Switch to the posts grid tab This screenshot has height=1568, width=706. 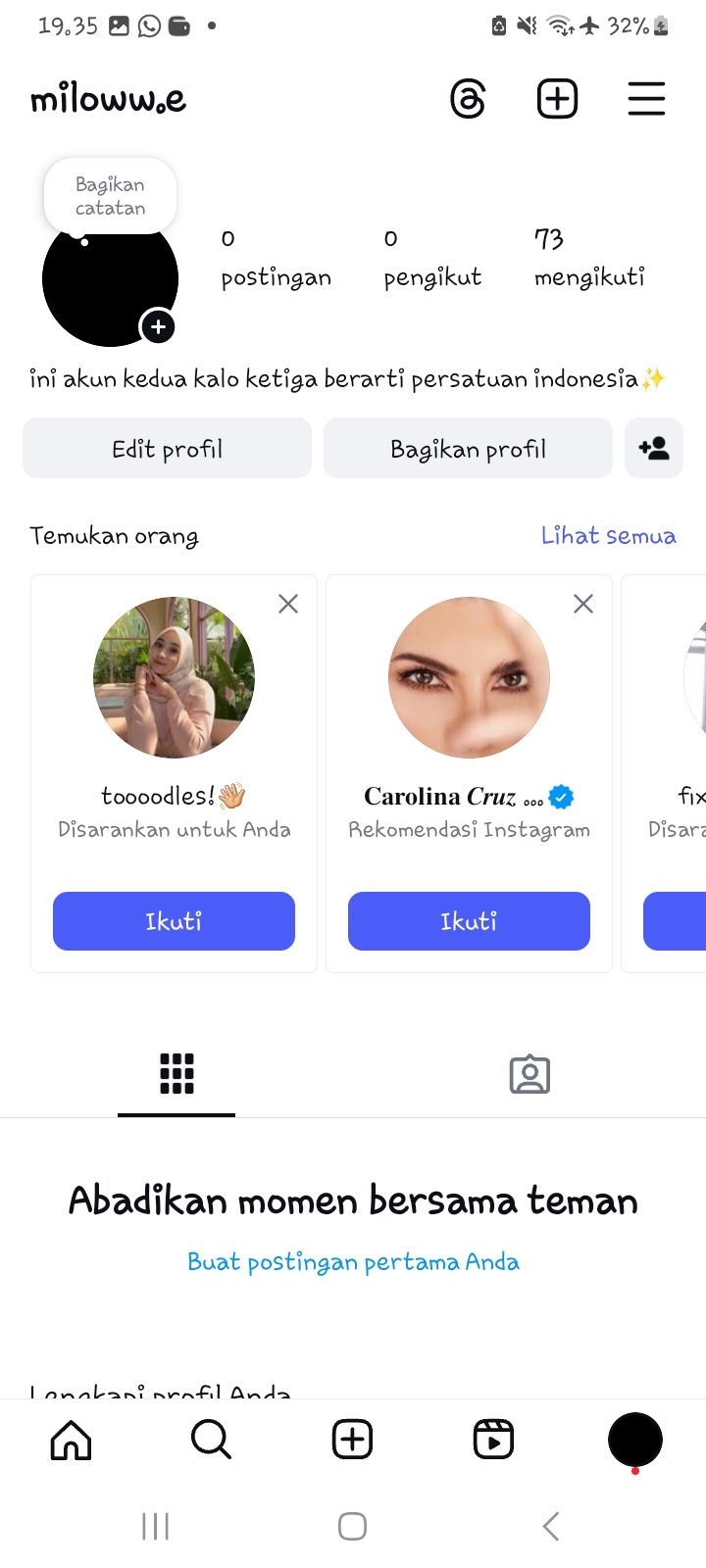pos(176,1074)
